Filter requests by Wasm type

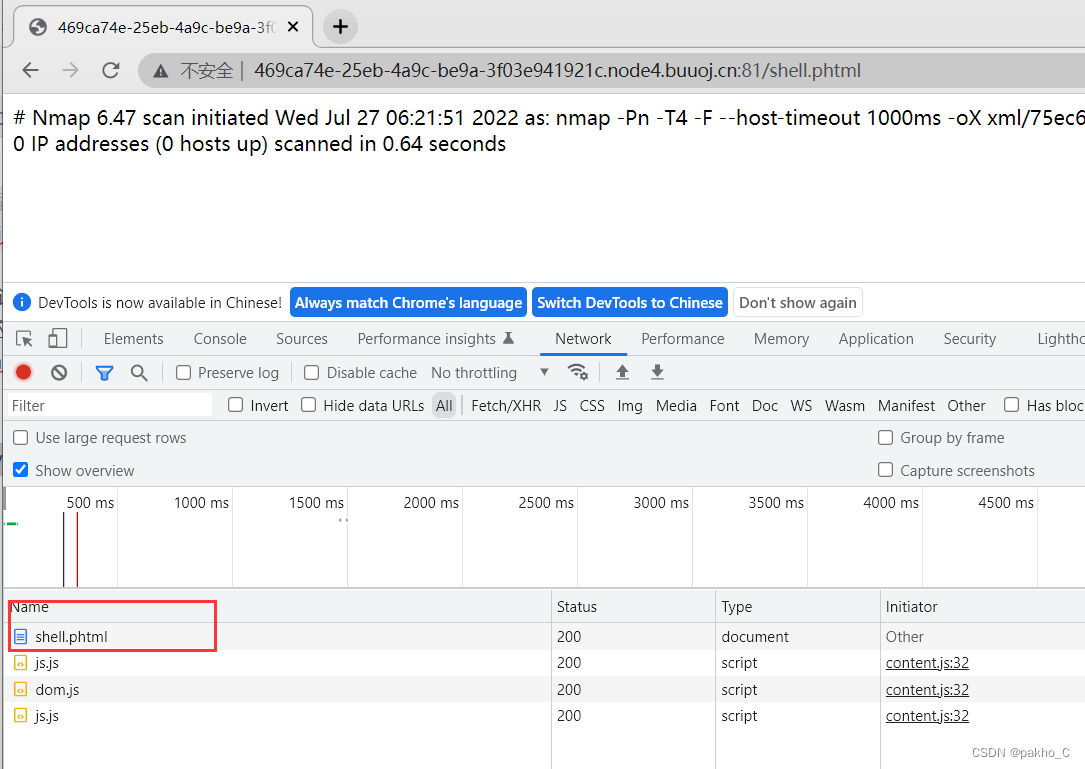pos(845,406)
